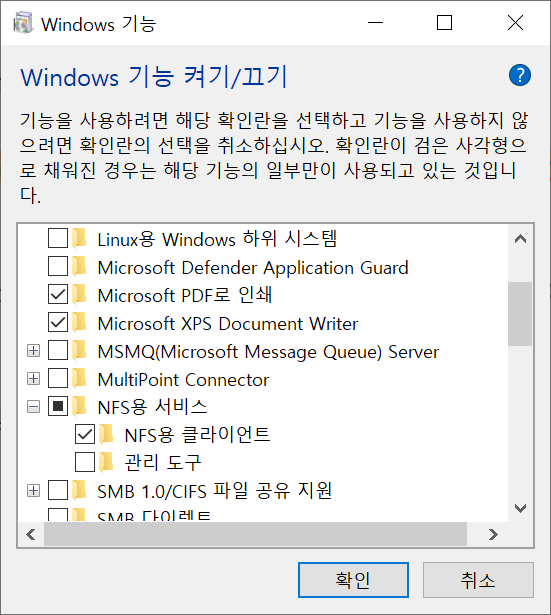Collapse the NFS용 서비스 tree node

[x=33, y=406]
